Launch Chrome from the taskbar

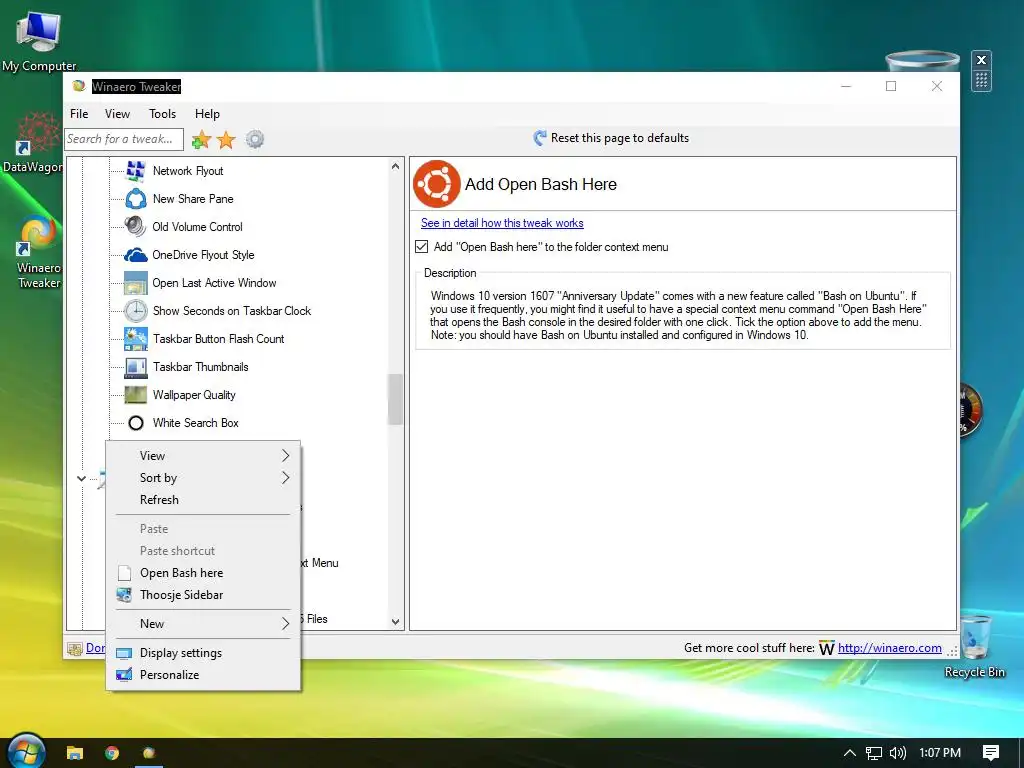[112, 753]
